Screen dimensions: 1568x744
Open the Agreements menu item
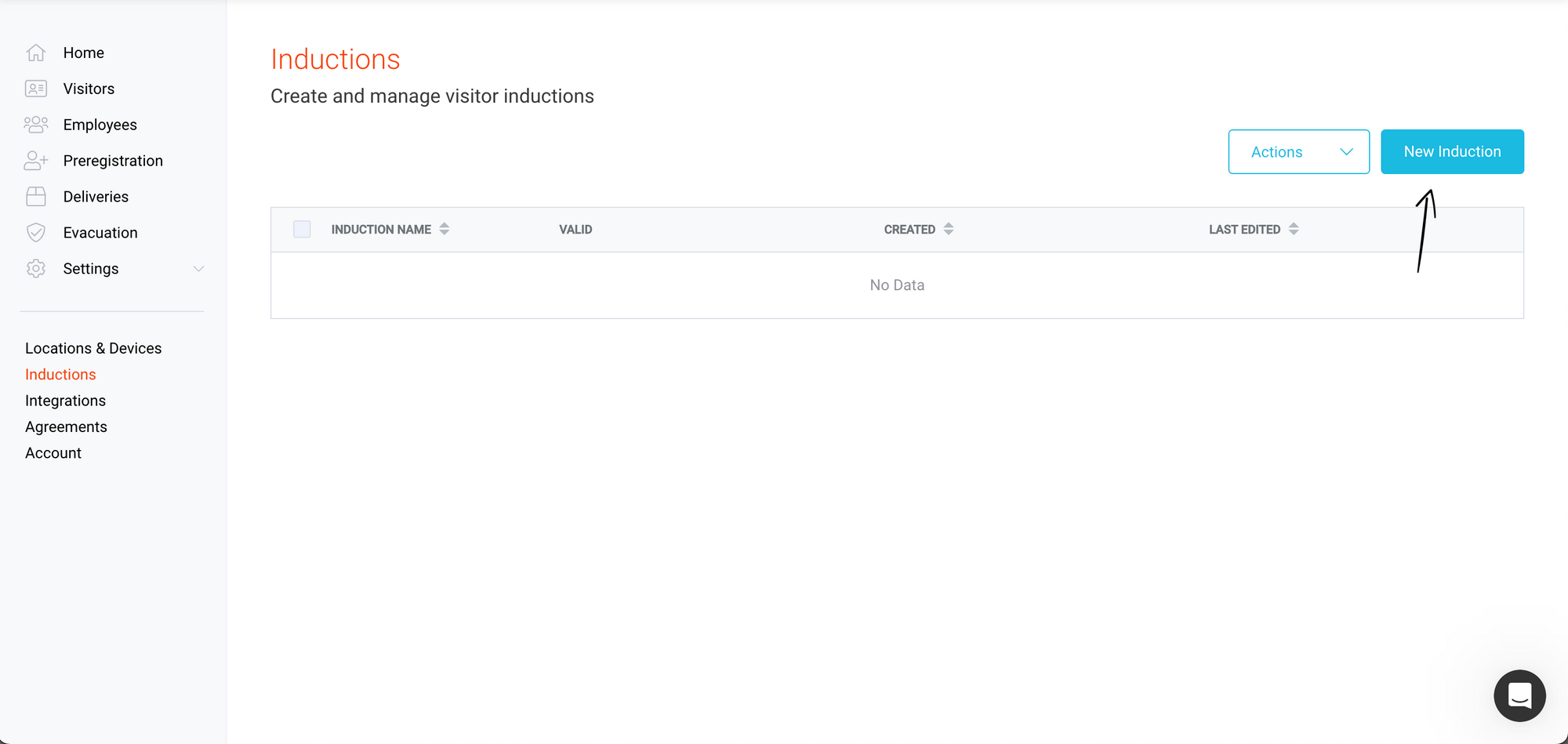pyautogui.click(x=66, y=426)
